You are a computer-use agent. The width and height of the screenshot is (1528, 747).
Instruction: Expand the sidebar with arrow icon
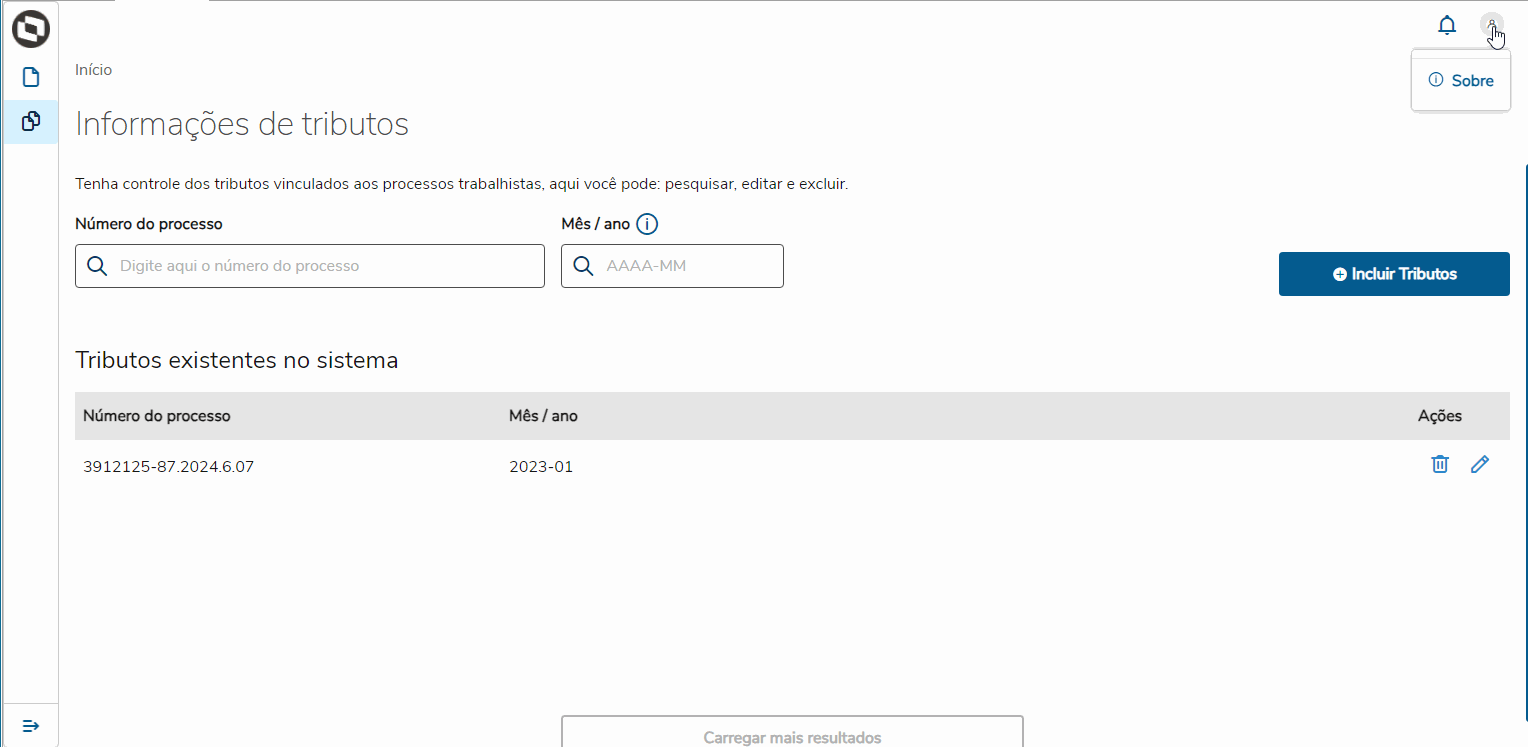[x=30, y=725]
